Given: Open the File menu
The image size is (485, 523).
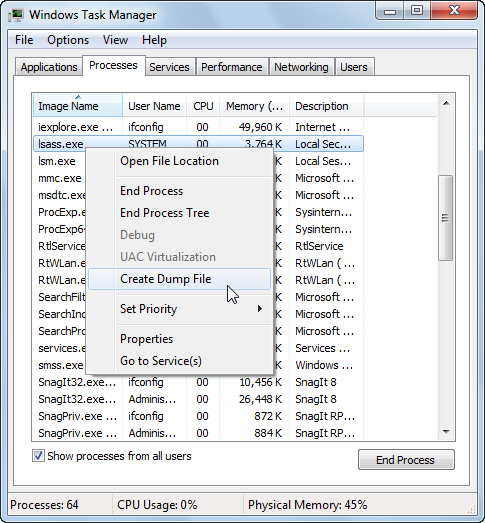Looking at the screenshot, I should coord(24,40).
